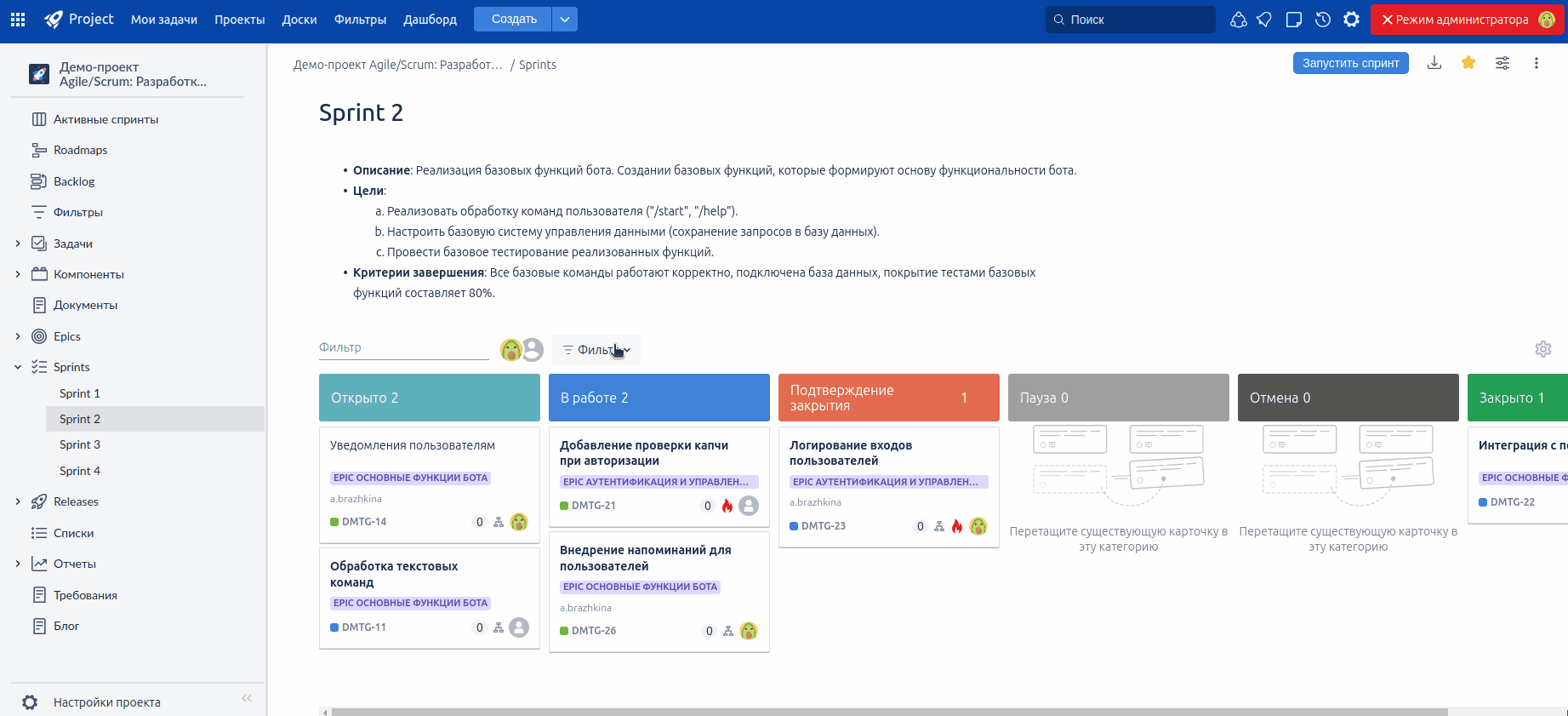Expand the Releases tree item in sidebar
The height and width of the screenshot is (716, 1568).
click(18, 502)
